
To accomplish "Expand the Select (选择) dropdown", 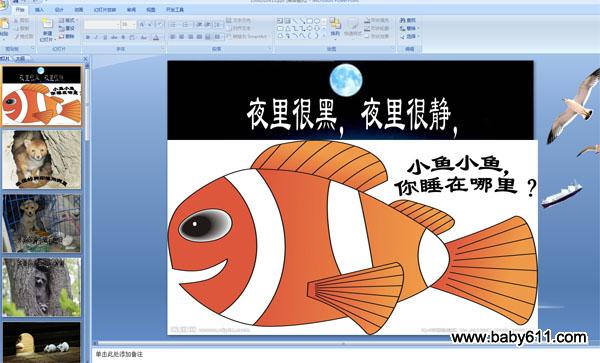I will pos(409,37).
